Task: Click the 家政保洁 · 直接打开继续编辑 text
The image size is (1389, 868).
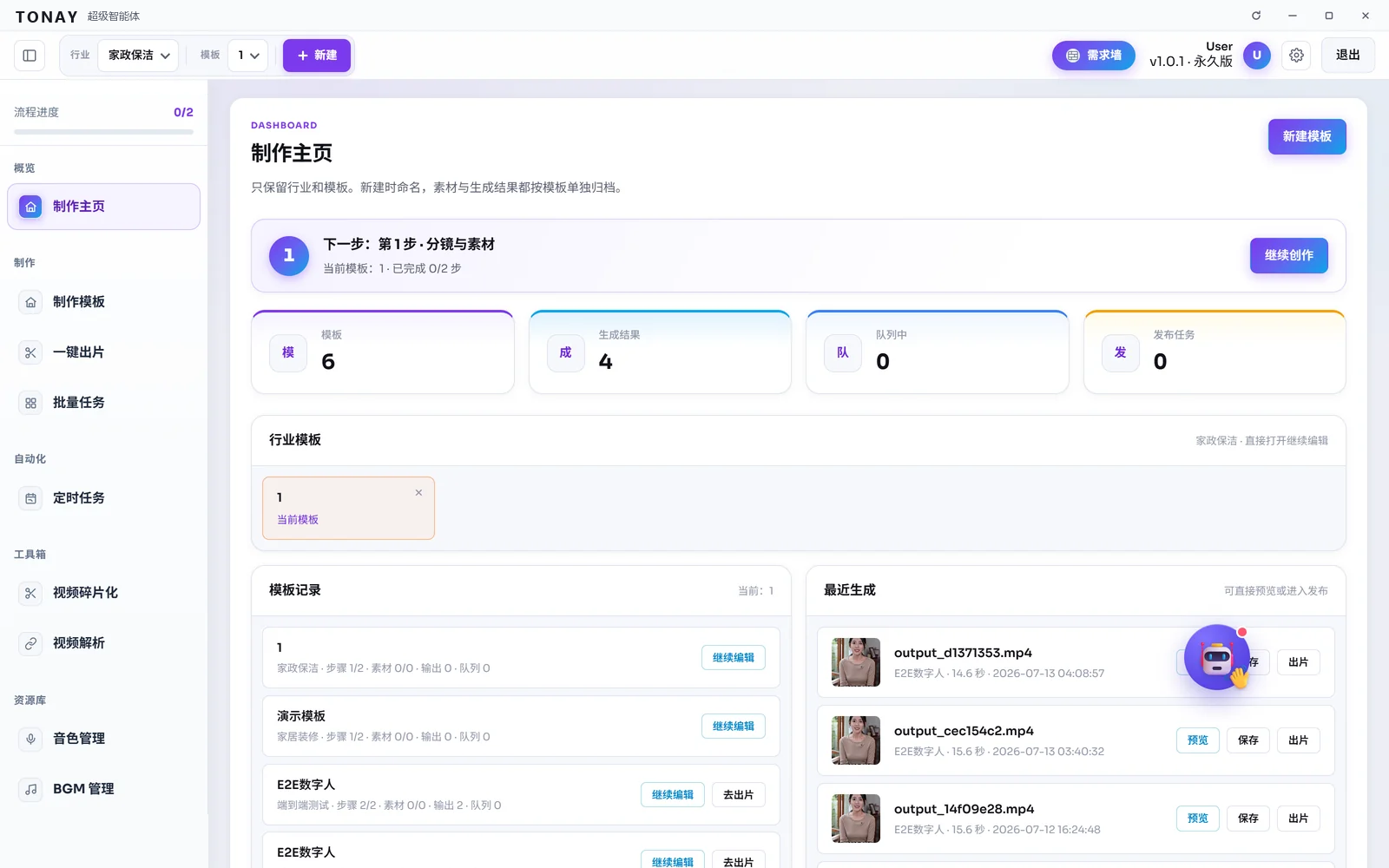Action: click(1261, 441)
